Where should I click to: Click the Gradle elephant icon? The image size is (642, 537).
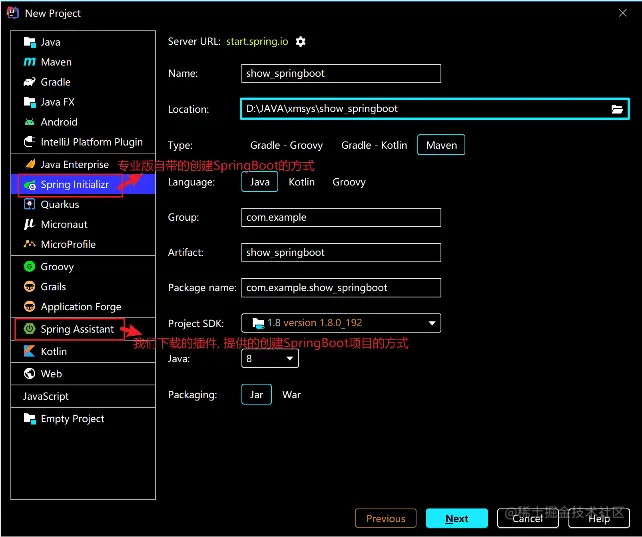[29, 82]
